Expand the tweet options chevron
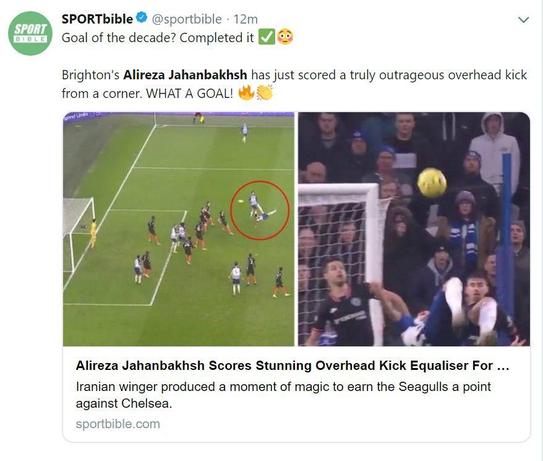Viewport: 543px width, 461px height. click(x=523, y=20)
